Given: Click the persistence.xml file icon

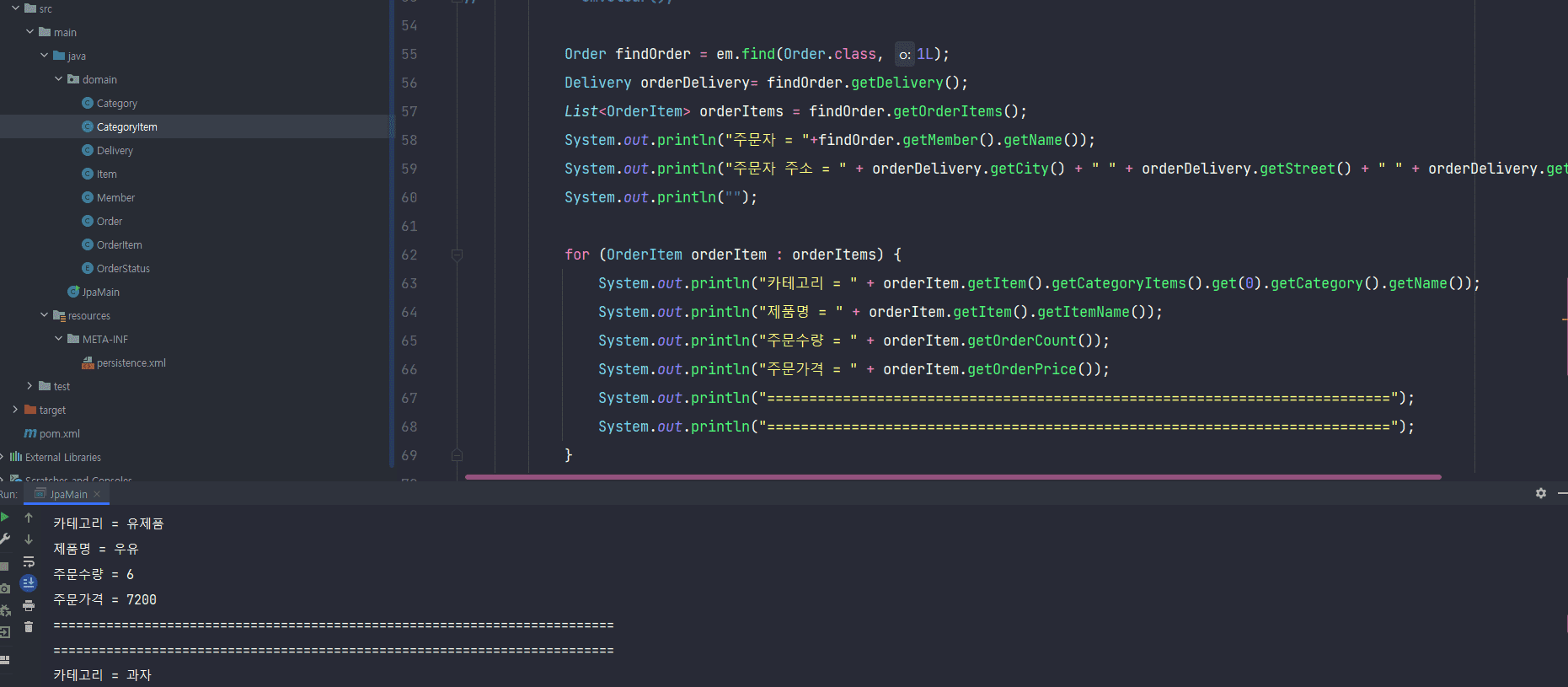Looking at the screenshot, I should click(88, 362).
